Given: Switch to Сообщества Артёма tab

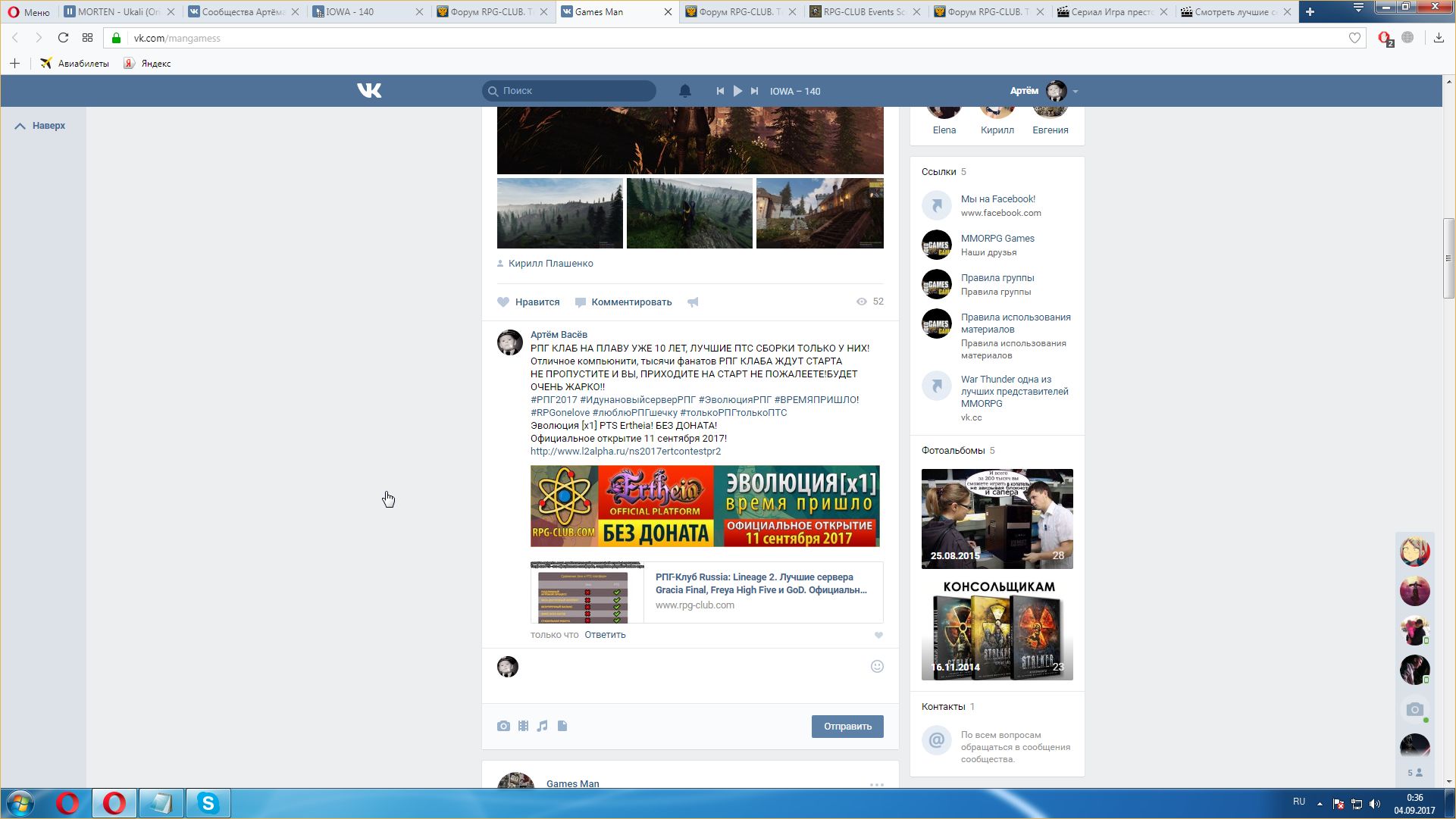Looking at the screenshot, I should click(243, 11).
